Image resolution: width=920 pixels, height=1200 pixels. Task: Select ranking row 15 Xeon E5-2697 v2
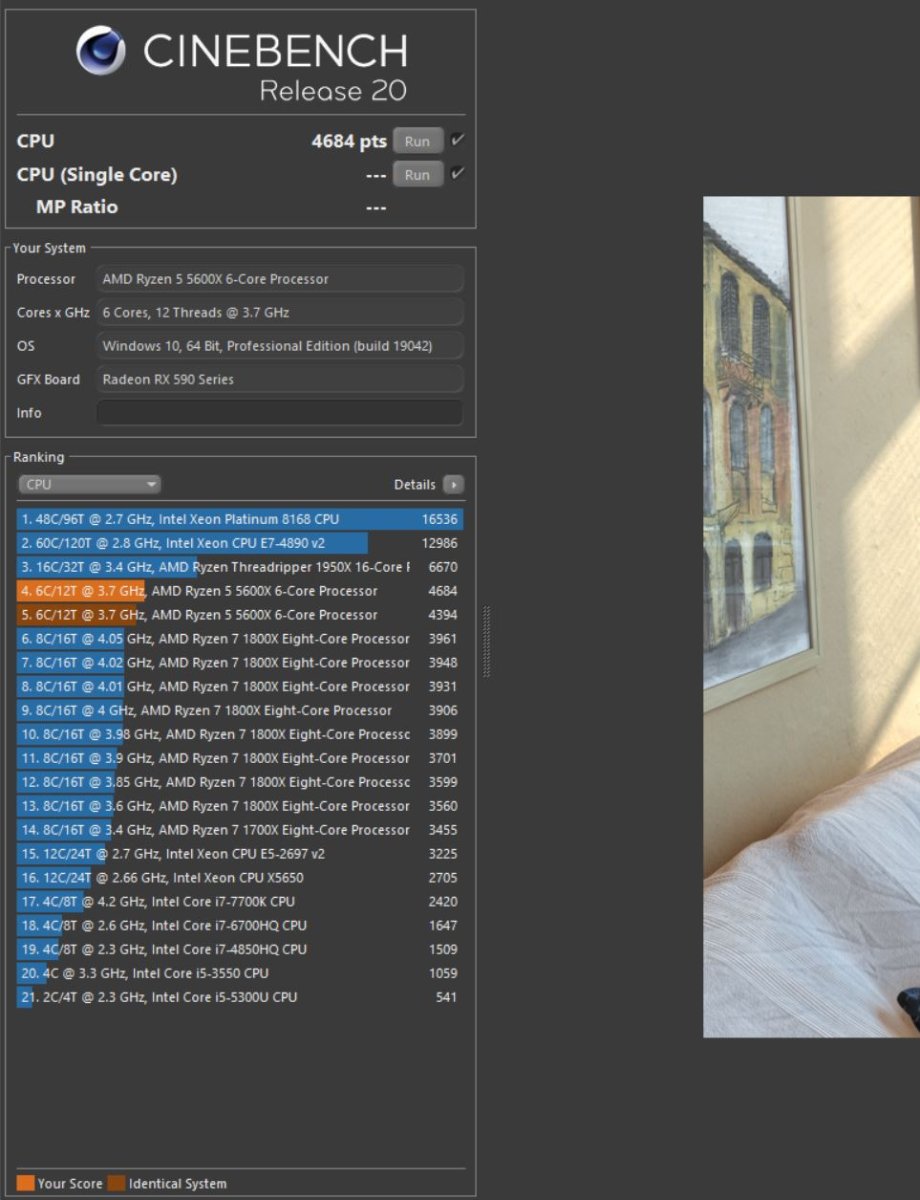pos(240,854)
